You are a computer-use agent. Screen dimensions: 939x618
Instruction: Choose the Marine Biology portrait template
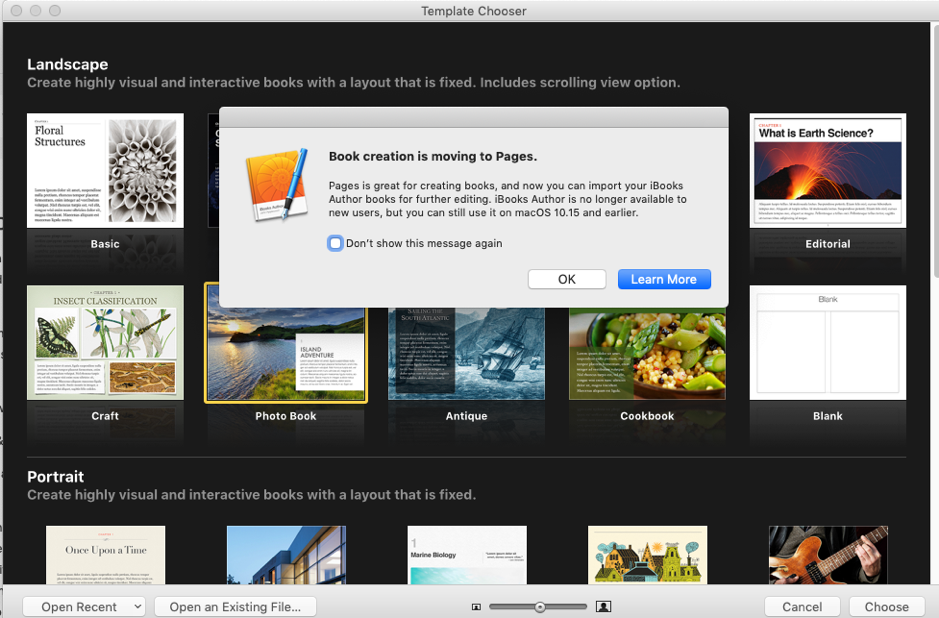(x=467, y=555)
